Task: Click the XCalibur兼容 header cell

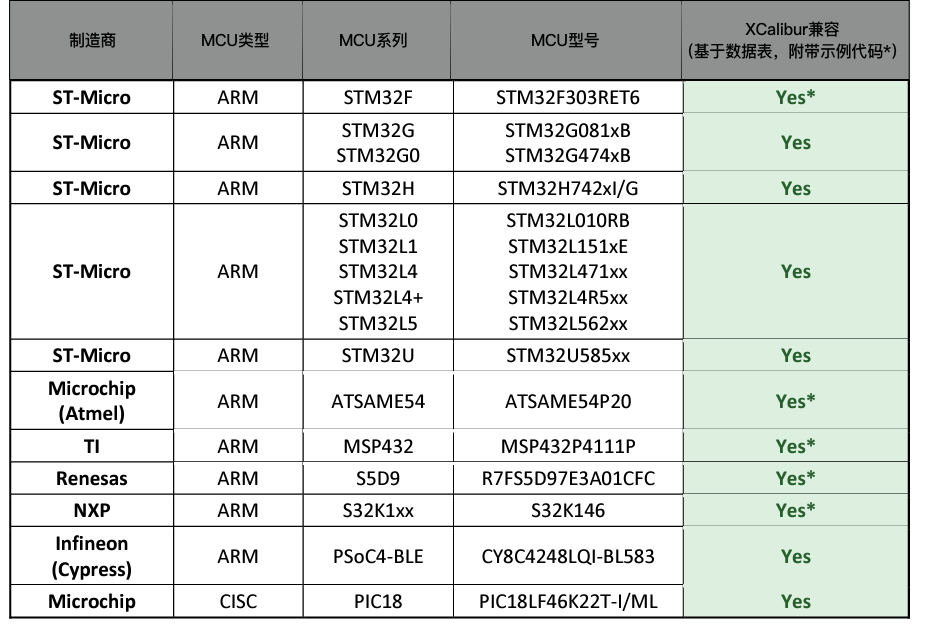Action: [795, 40]
